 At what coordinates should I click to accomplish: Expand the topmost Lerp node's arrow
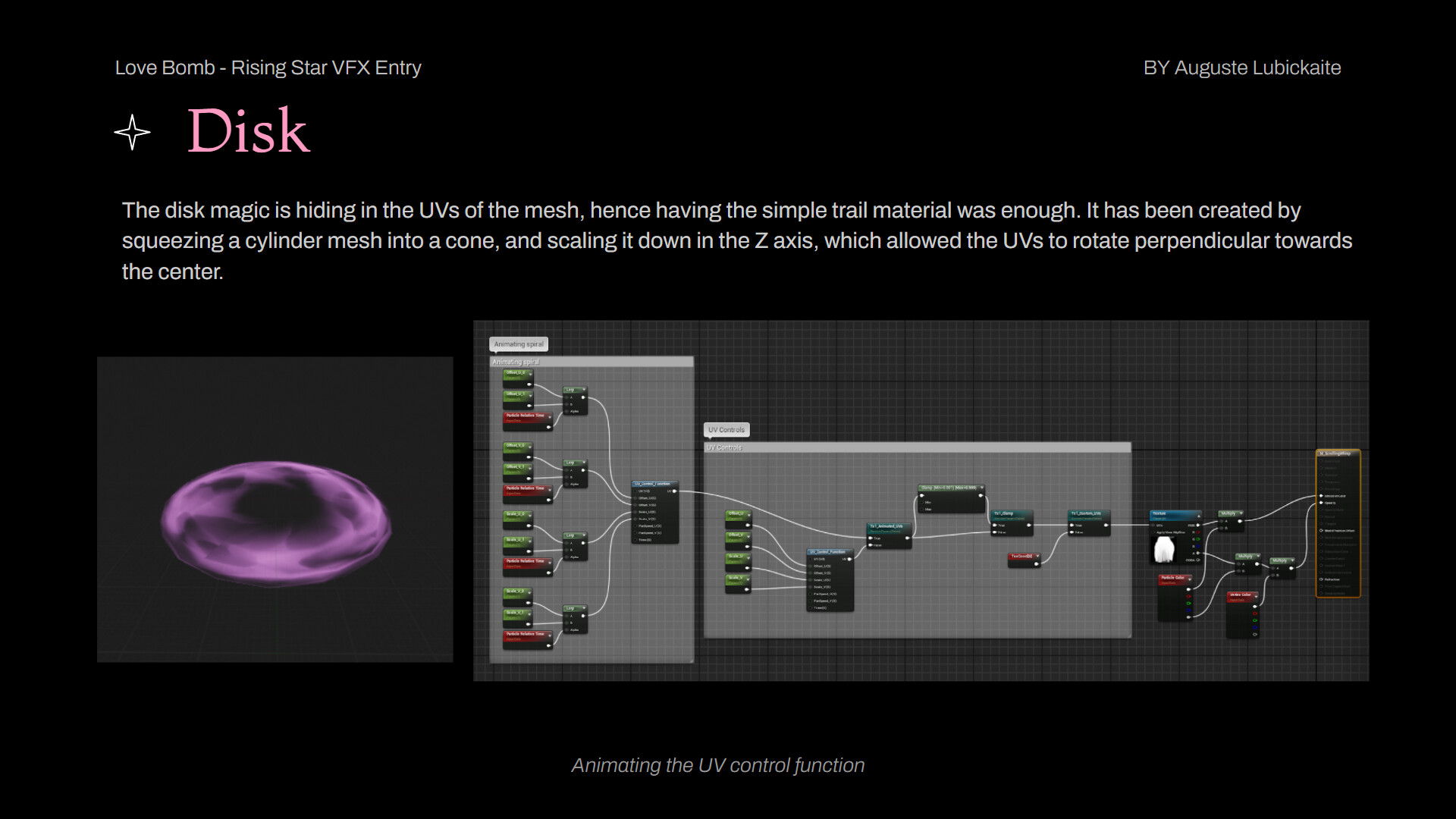583,390
